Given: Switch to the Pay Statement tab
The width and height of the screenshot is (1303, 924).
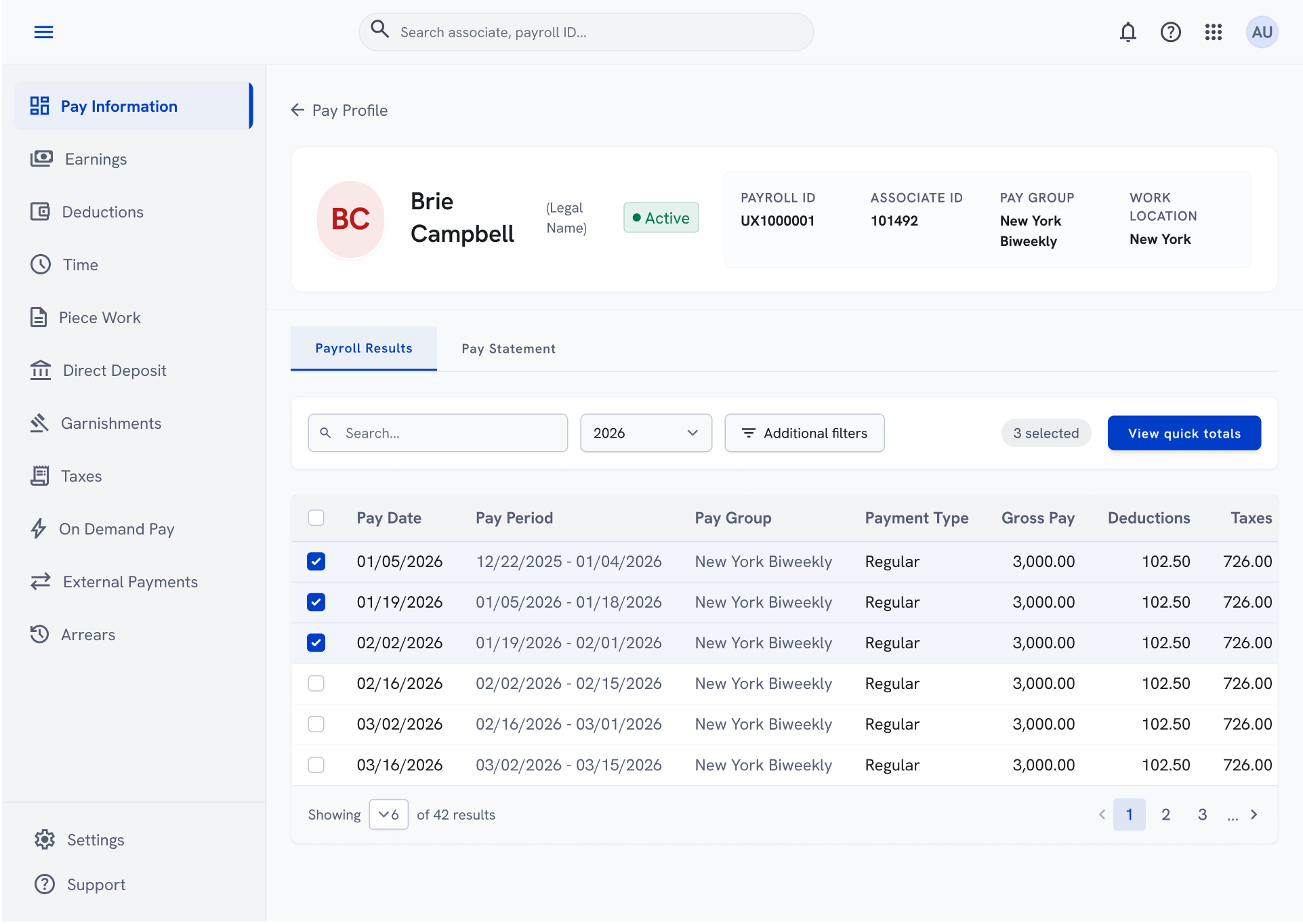Looking at the screenshot, I should [x=508, y=348].
